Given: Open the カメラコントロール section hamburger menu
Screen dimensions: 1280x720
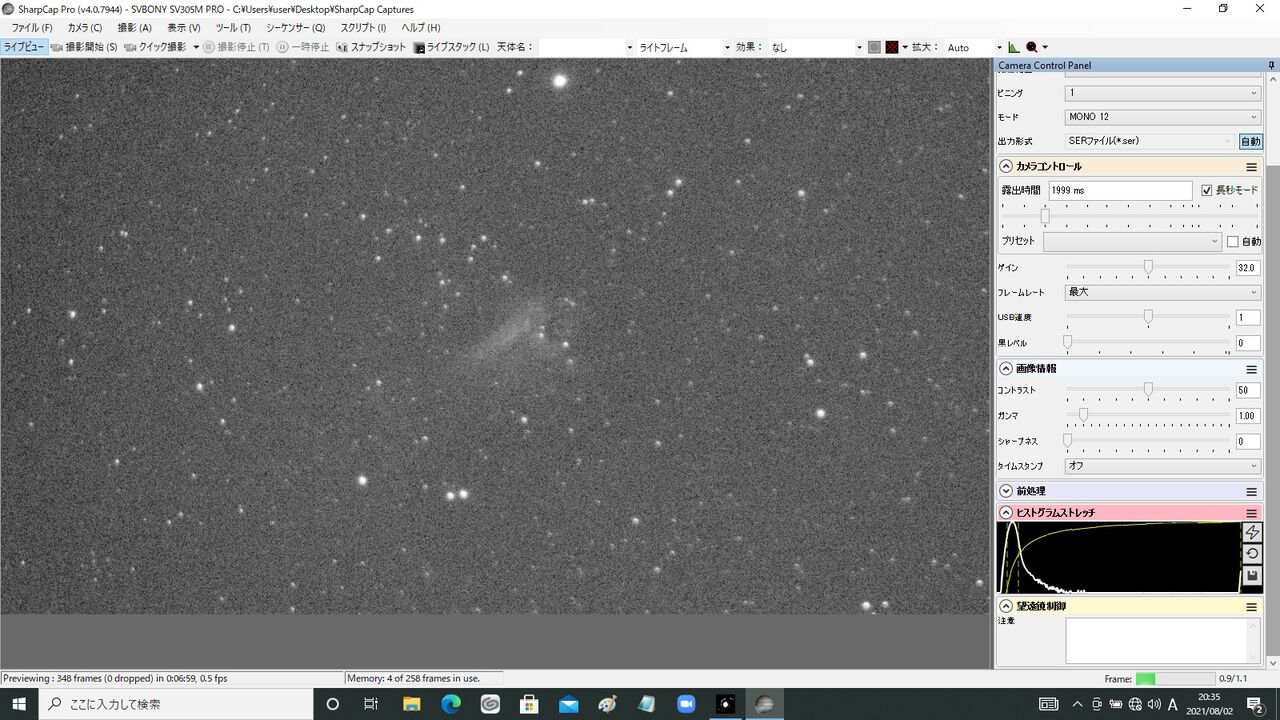Looking at the screenshot, I should [1251, 167].
